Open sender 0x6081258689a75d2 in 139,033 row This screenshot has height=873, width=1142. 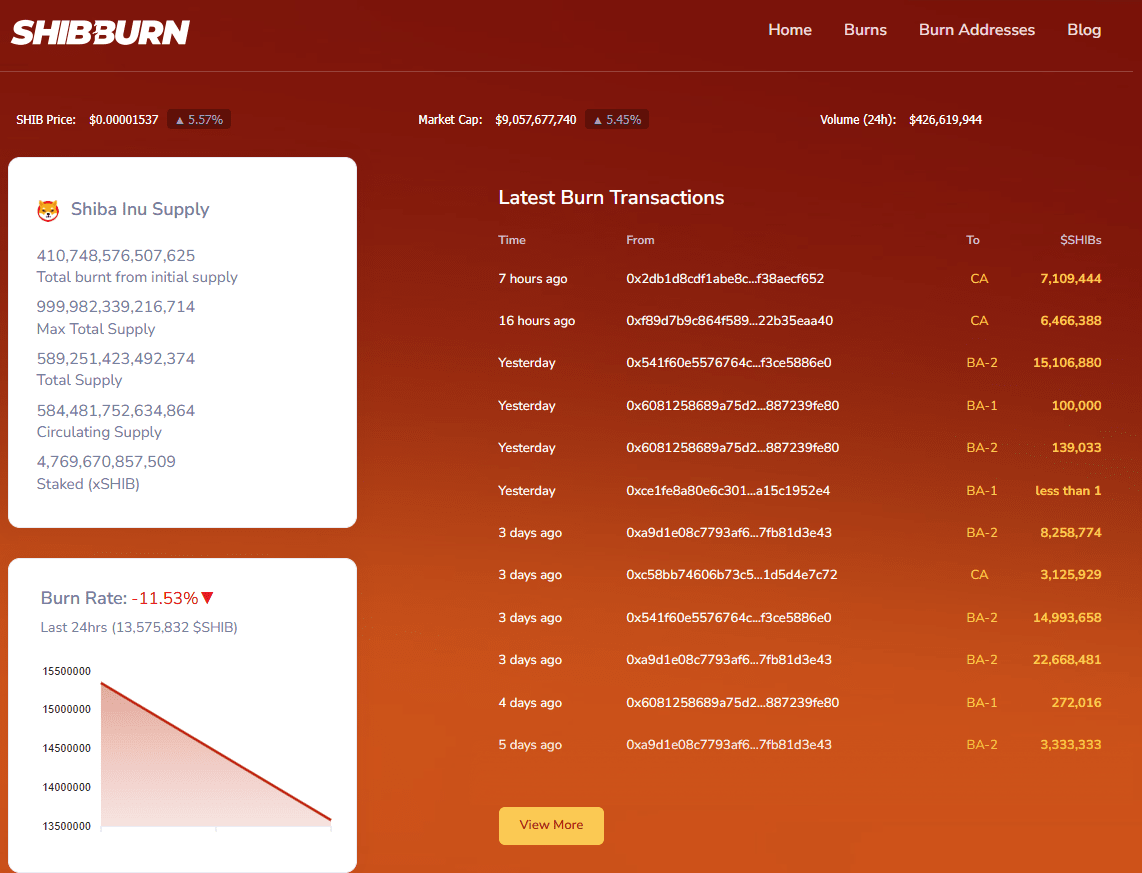733,448
